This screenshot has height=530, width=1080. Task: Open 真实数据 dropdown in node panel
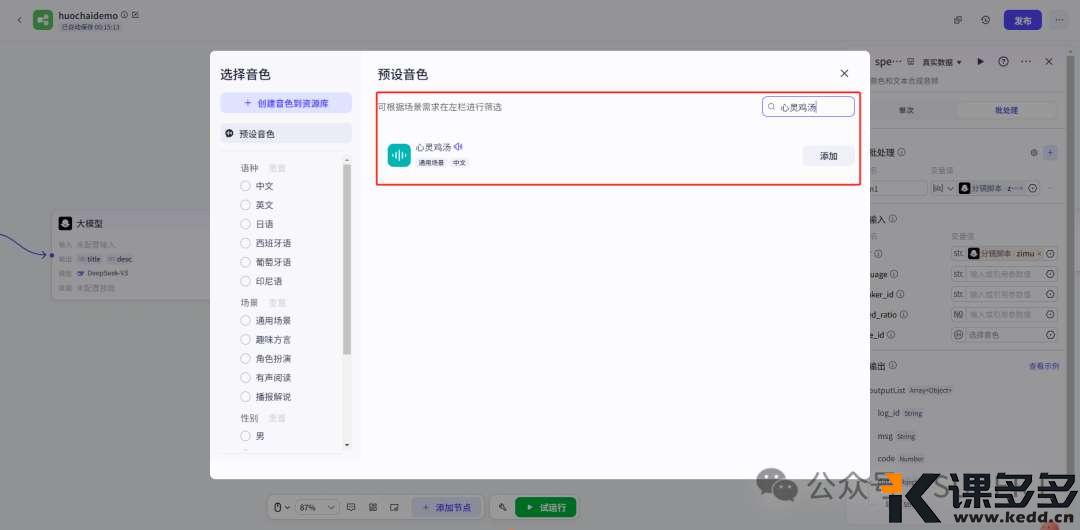pos(942,62)
